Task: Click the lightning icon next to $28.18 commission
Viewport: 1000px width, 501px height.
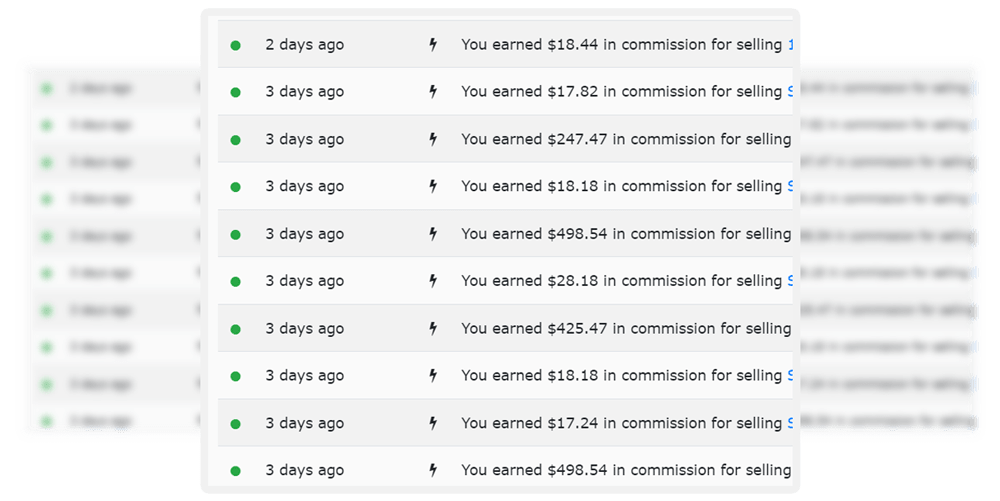Action: click(433, 281)
